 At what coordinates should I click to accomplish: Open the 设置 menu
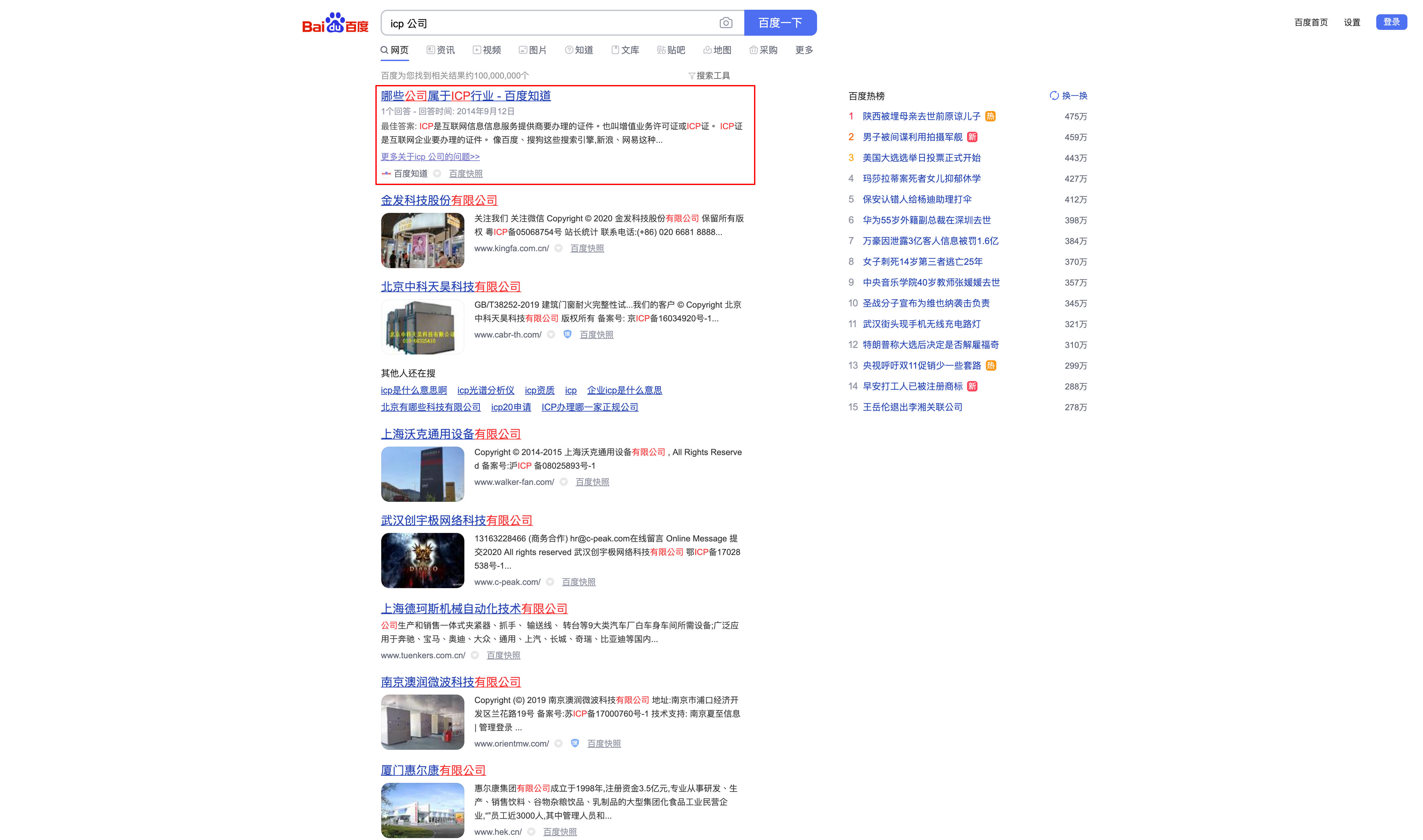click(1352, 23)
